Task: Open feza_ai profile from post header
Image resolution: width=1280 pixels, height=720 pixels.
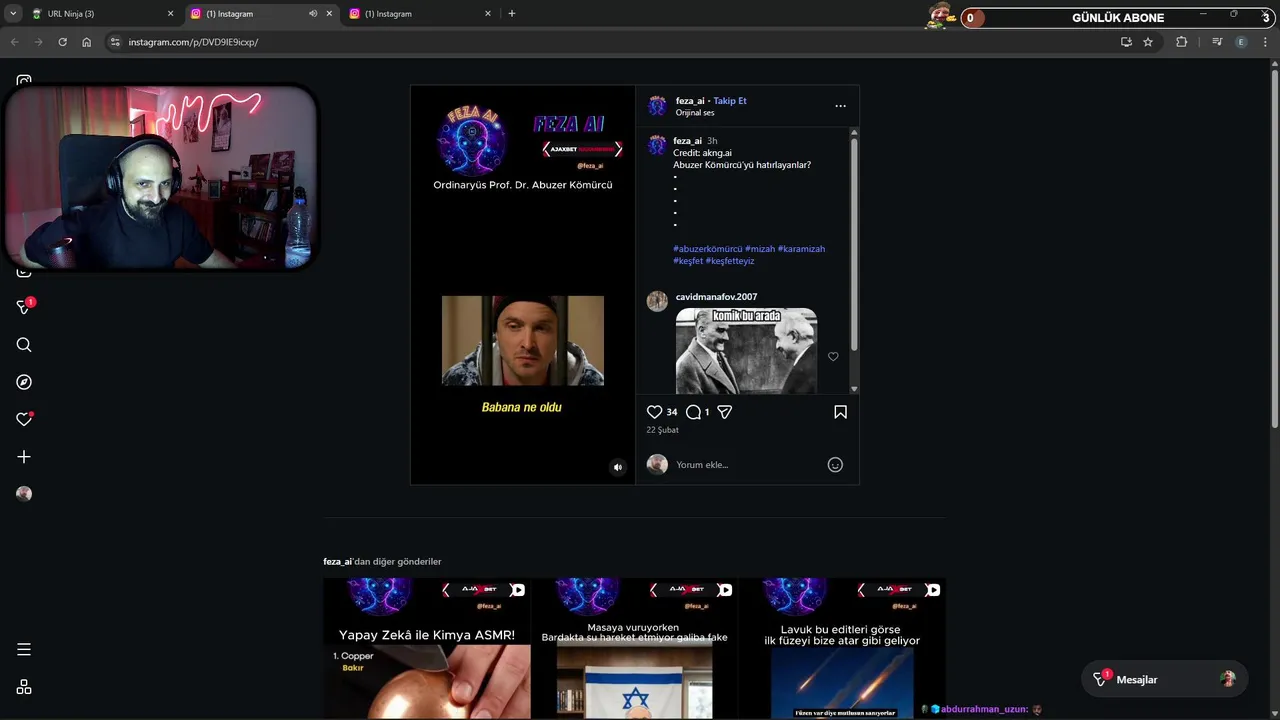Action: pos(690,101)
